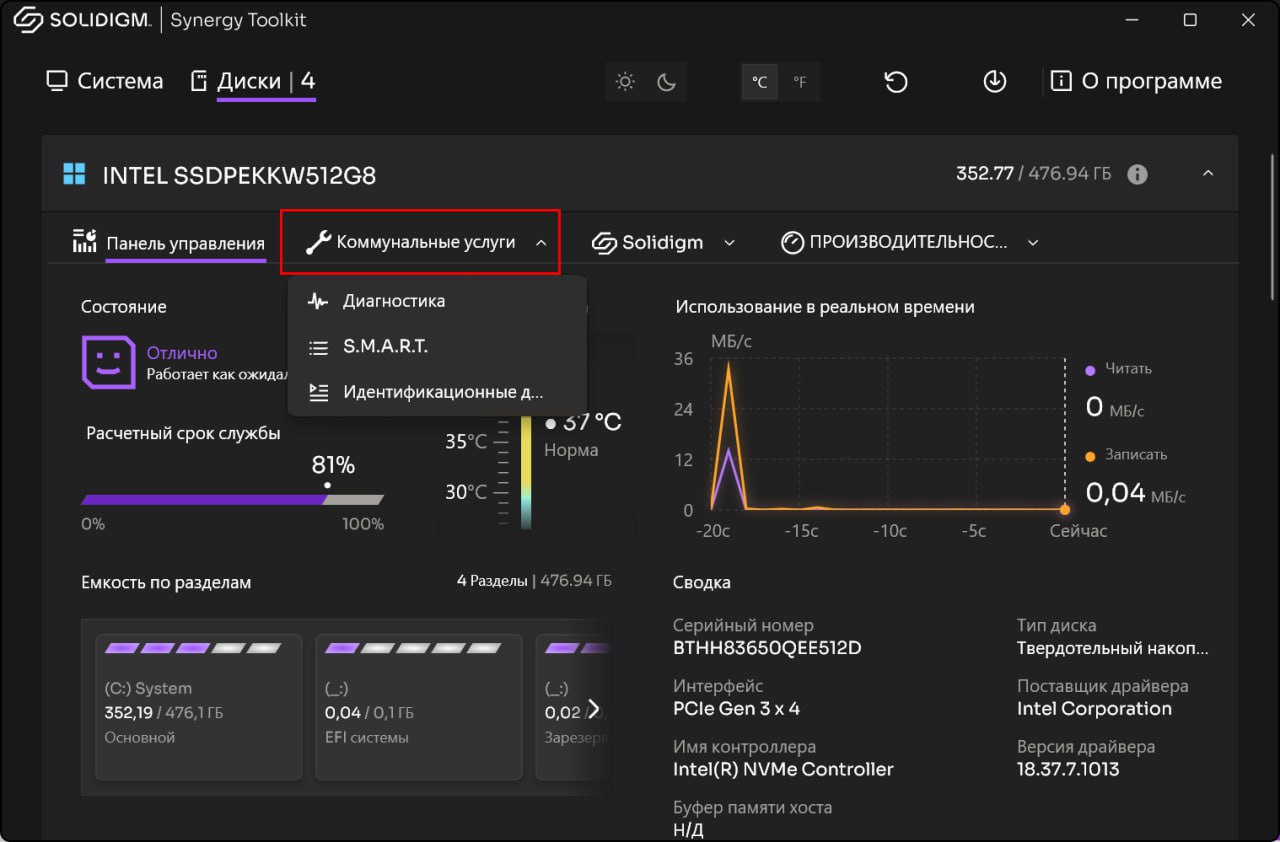The width and height of the screenshot is (1280, 842).
Task: Click the estimated lifespan progress bar
Action: (232, 499)
